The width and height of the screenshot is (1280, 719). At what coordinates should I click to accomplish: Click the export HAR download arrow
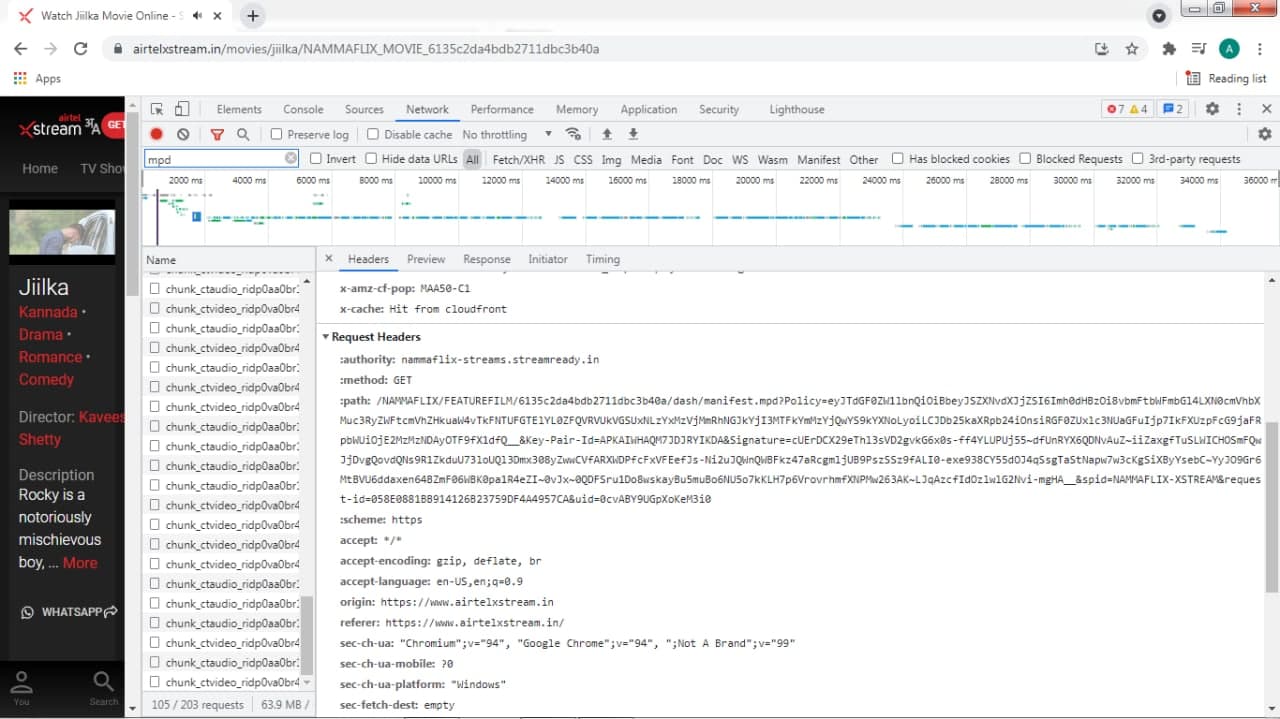click(633, 134)
